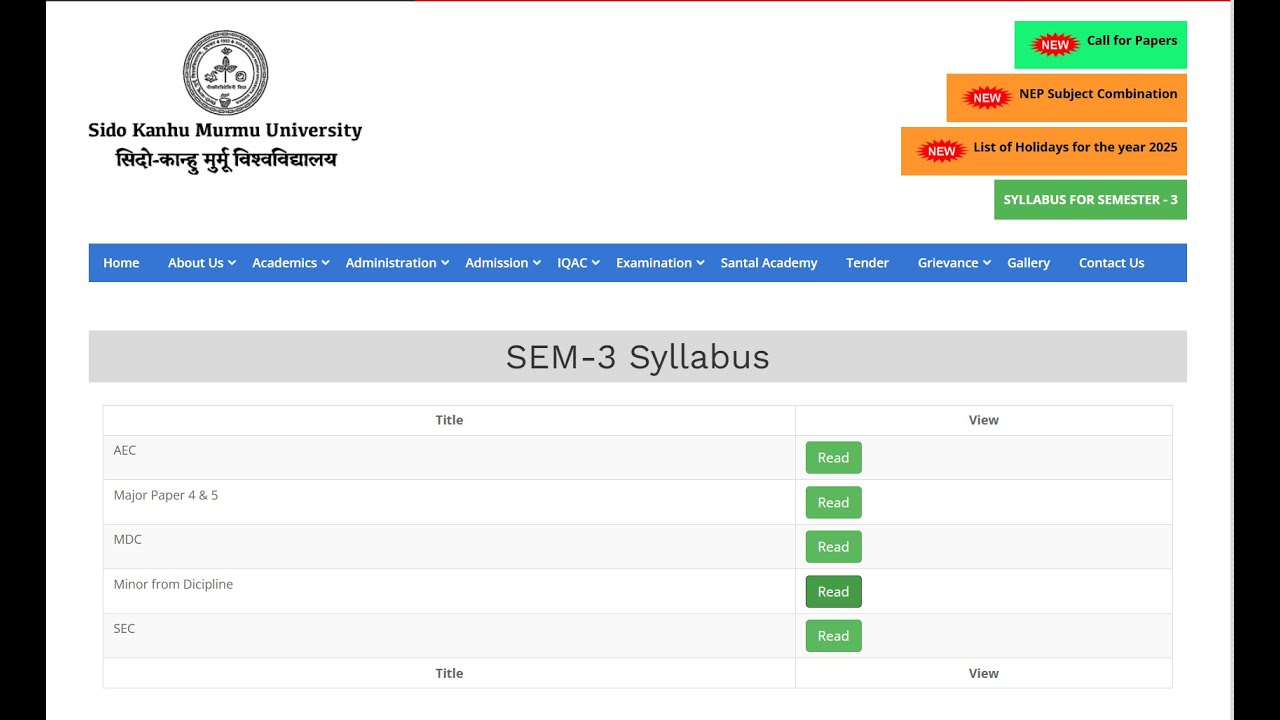Click the university name text under the logo
The height and width of the screenshot is (720, 1280).
225,130
